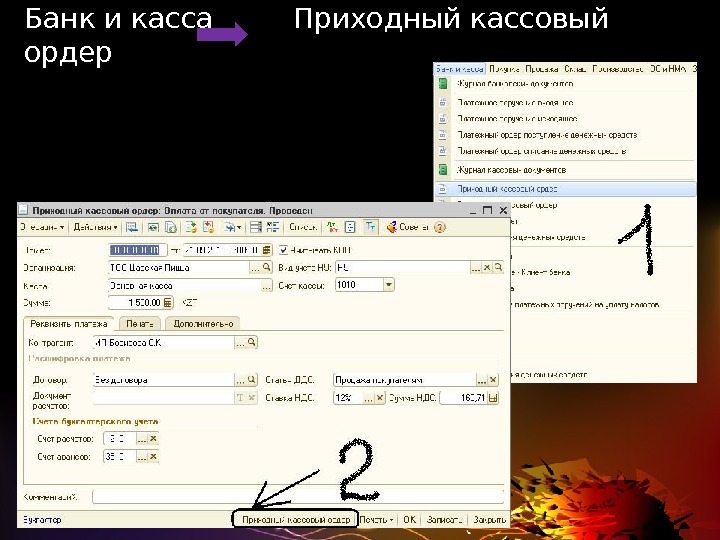Choose Платежный ордер поступление денежных средств entry

coord(547,135)
